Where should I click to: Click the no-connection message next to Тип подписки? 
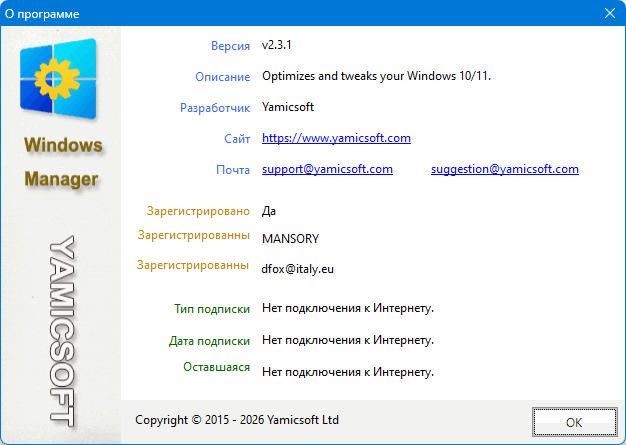[348, 308]
